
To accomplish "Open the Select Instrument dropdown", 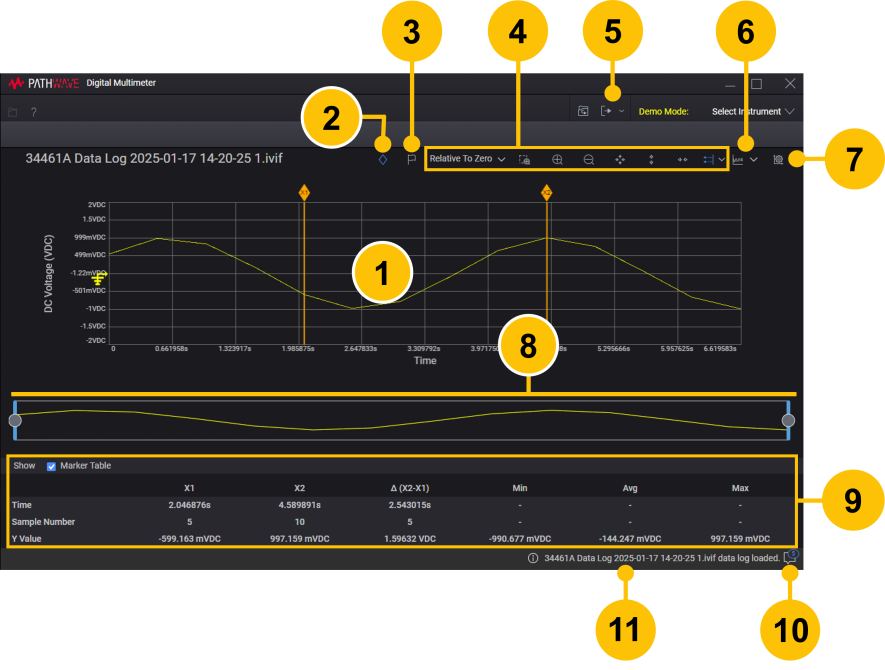I will 753,111.
